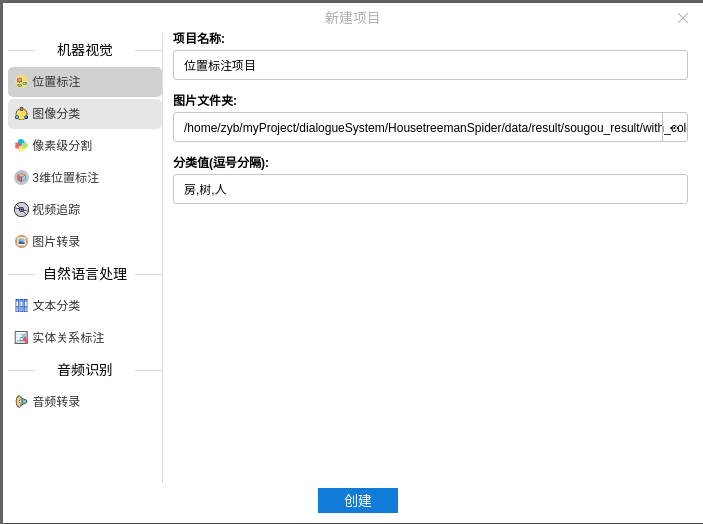Viewport: 703px width, 524px height.
Task: Choose 3维位置标注 label text
Action: (65, 178)
